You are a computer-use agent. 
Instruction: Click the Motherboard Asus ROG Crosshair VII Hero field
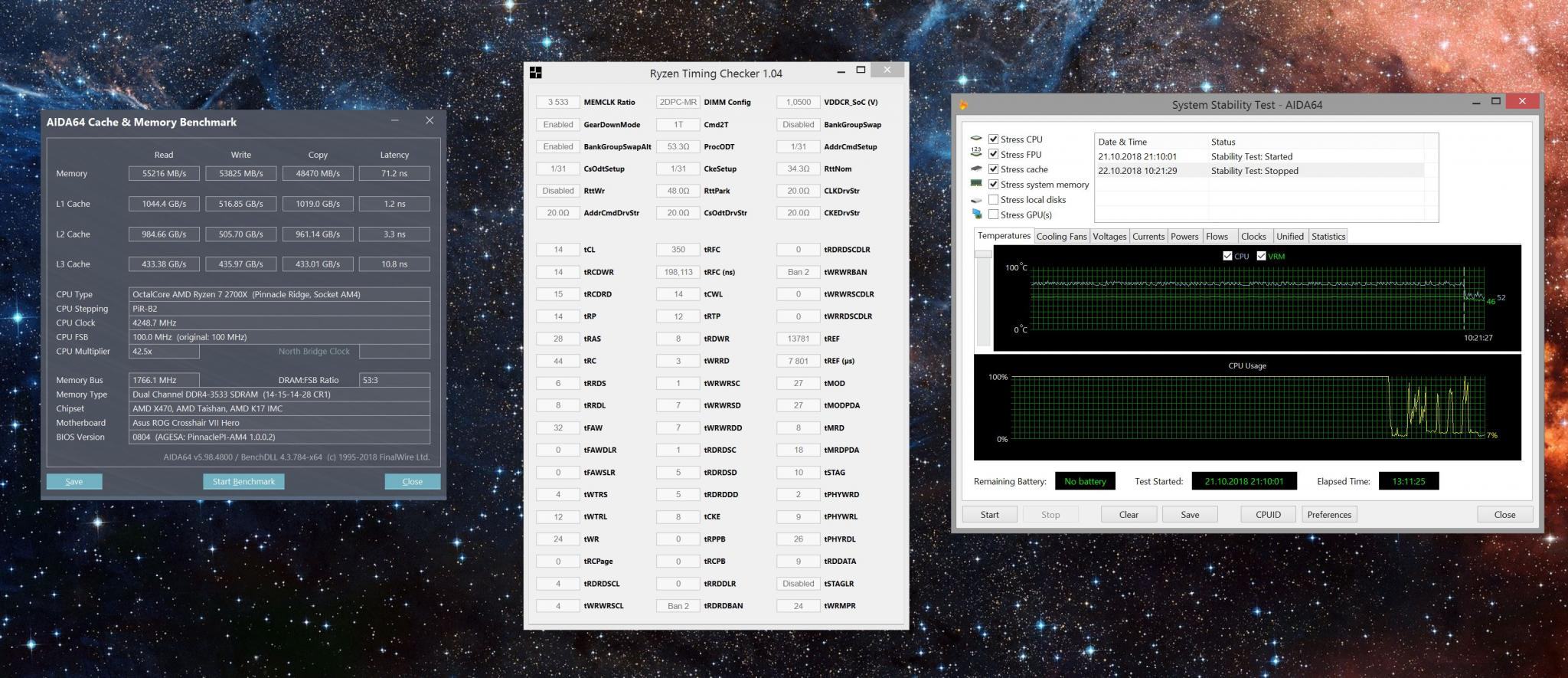point(279,423)
